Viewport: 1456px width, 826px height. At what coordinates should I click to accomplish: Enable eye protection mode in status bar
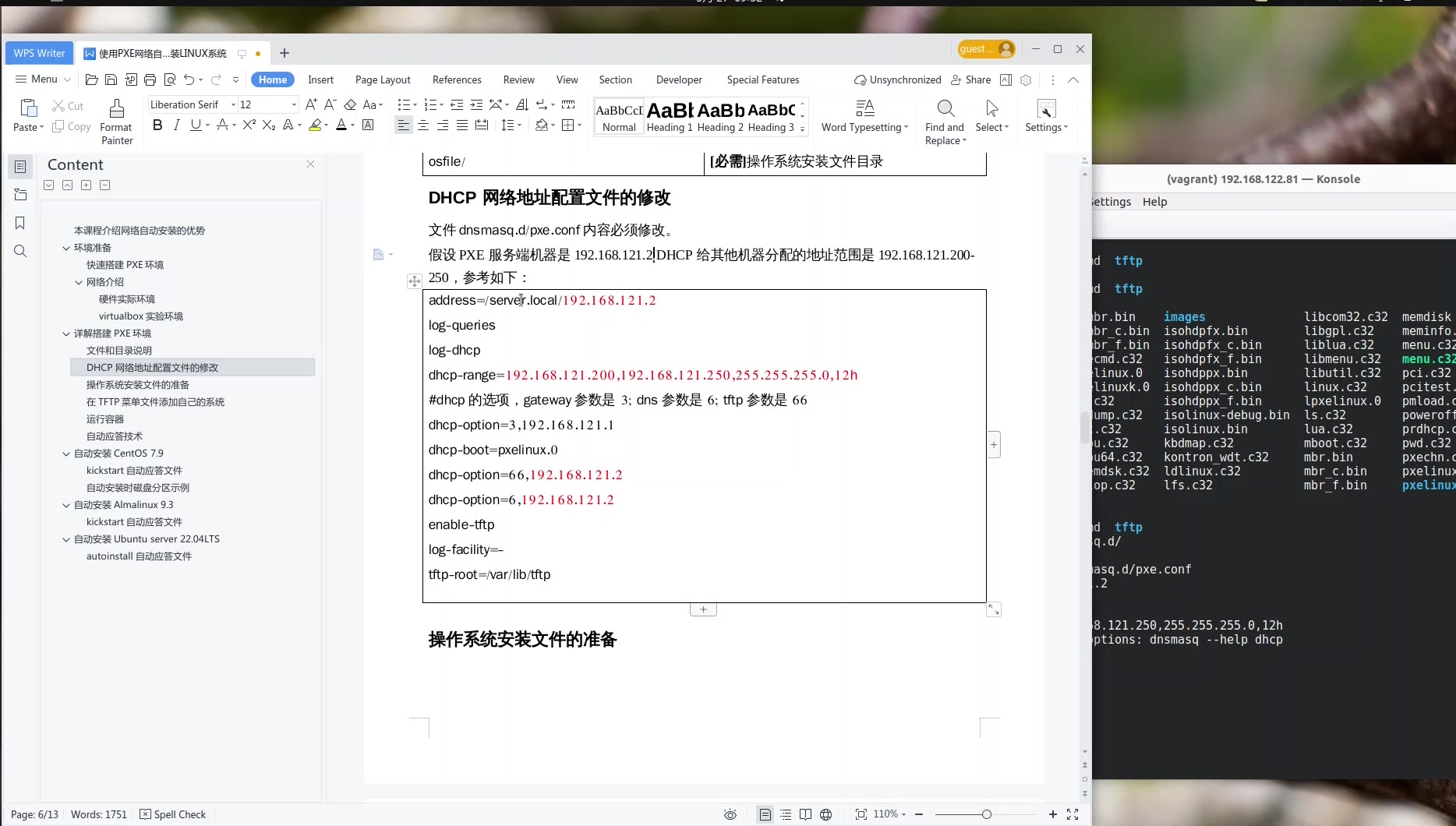click(x=730, y=814)
